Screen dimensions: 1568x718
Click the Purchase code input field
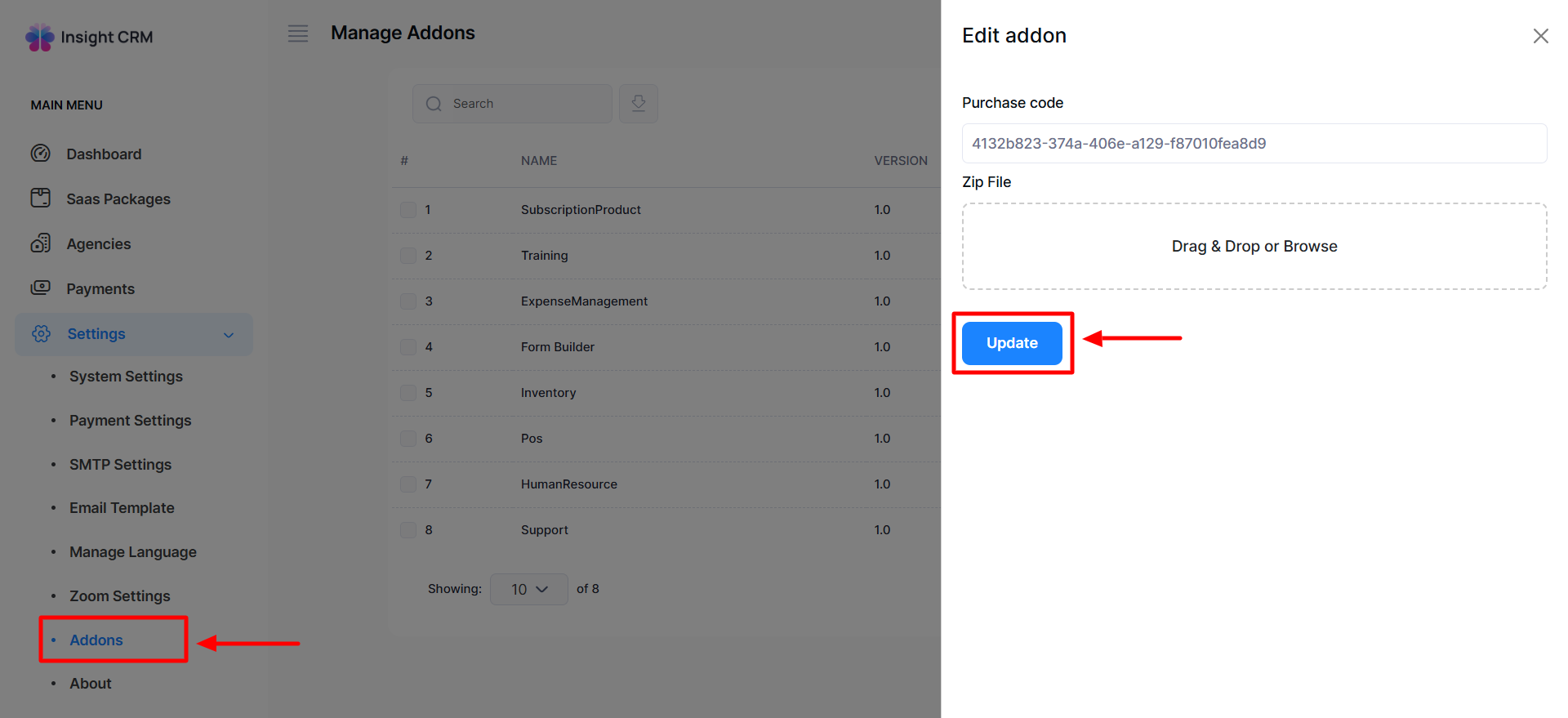click(x=1254, y=144)
